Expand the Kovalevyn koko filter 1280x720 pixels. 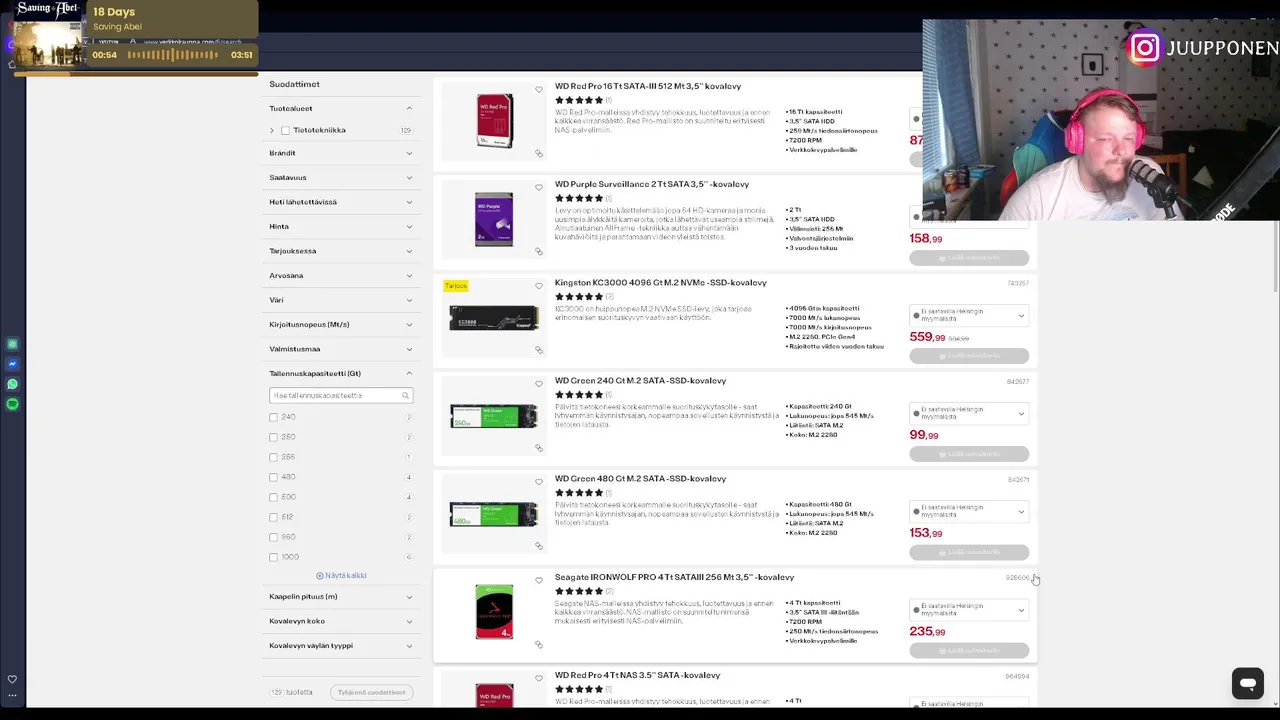point(341,621)
